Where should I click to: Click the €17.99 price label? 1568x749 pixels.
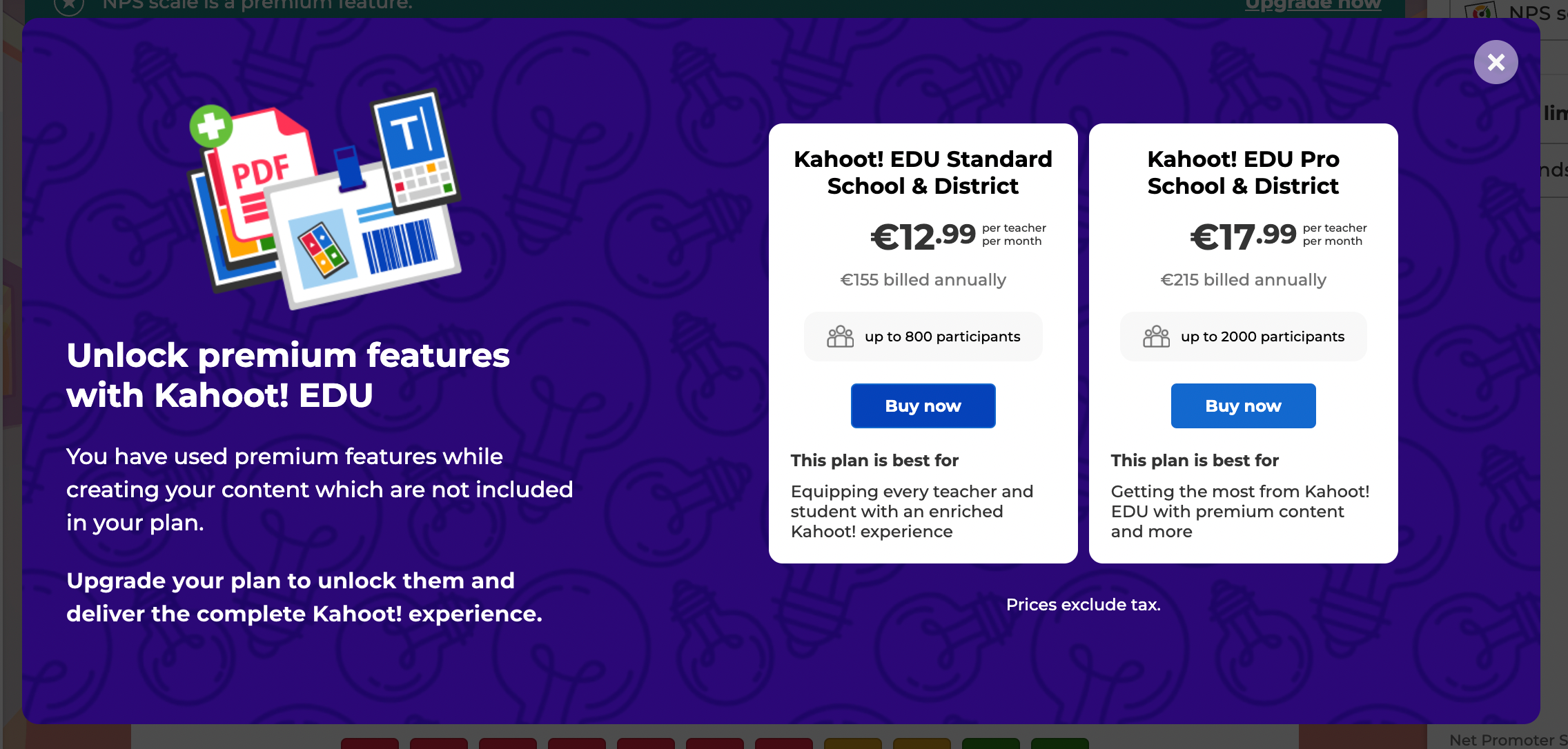(1243, 237)
